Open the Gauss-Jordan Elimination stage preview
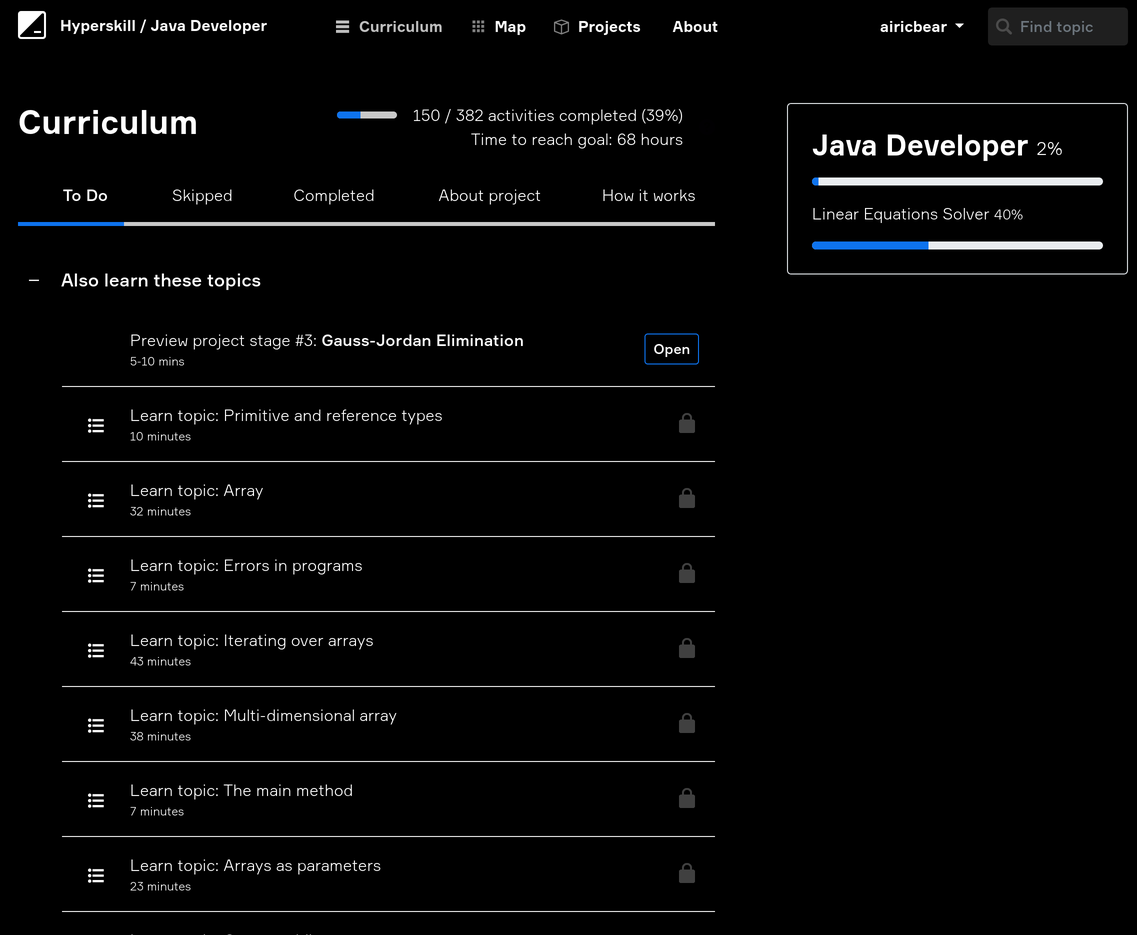This screenshot has width=1137, height=935. pyautogui.click(x=671, y=349)
